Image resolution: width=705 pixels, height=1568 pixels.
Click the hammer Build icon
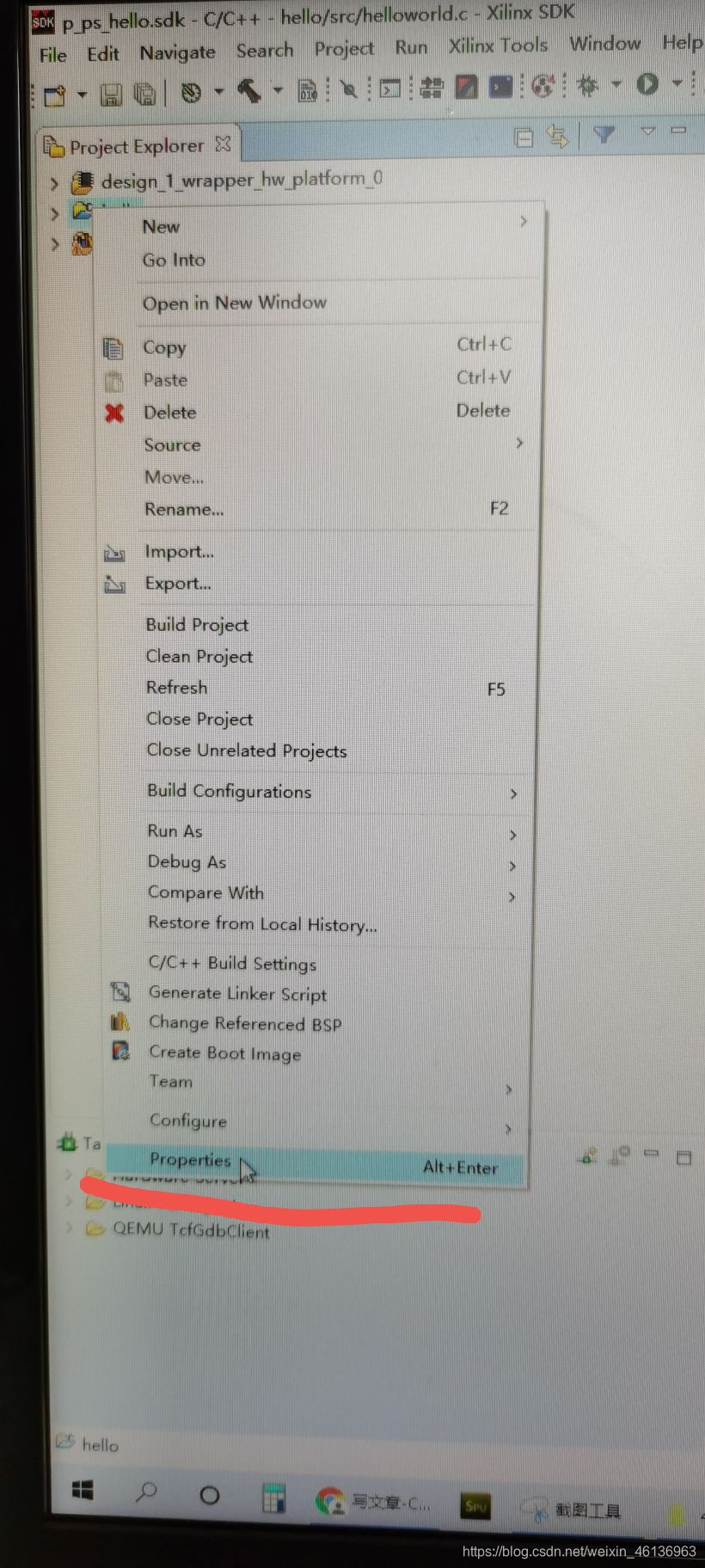point(248,90)
